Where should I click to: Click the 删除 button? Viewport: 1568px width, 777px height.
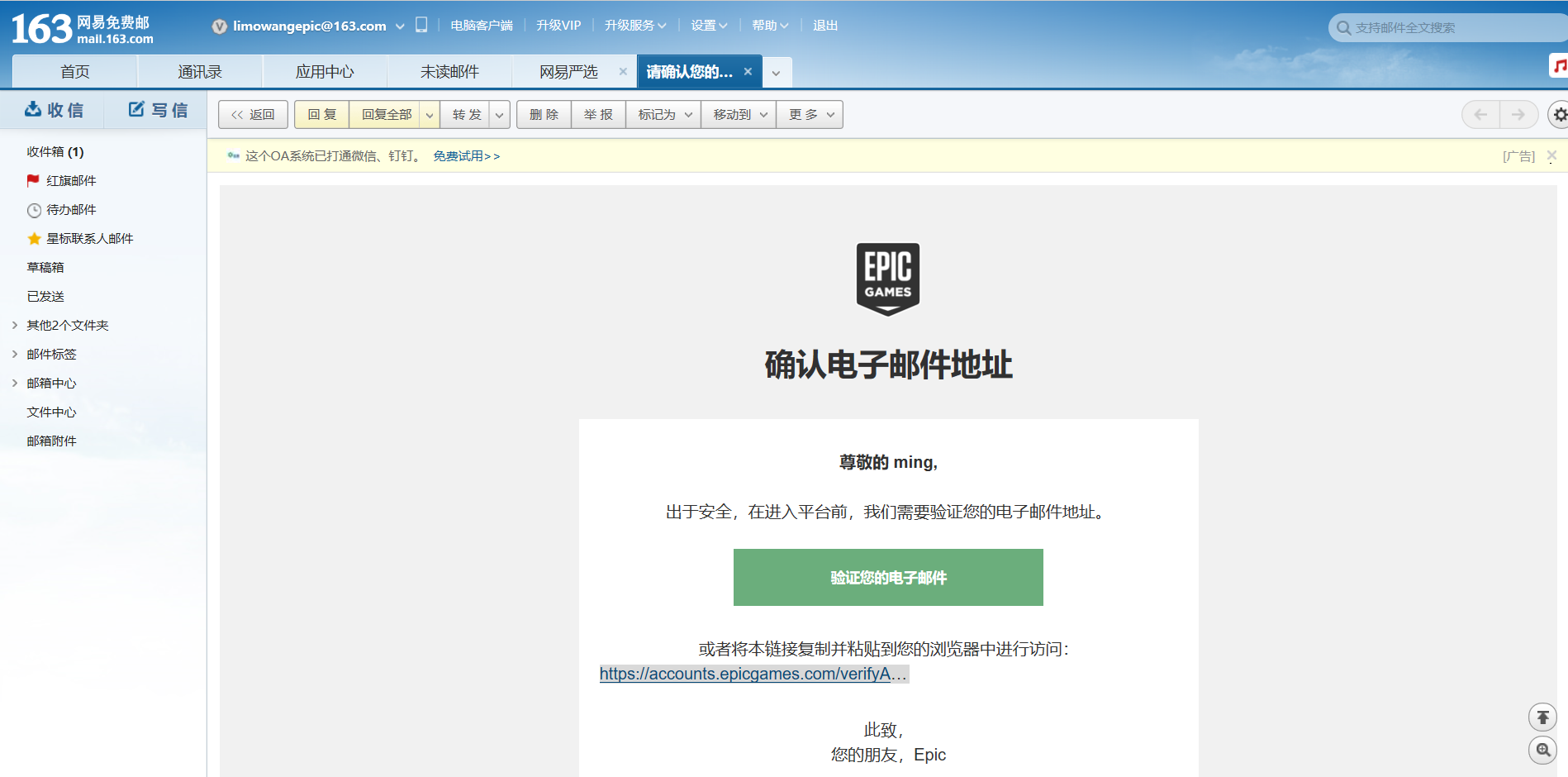(544, 115)
